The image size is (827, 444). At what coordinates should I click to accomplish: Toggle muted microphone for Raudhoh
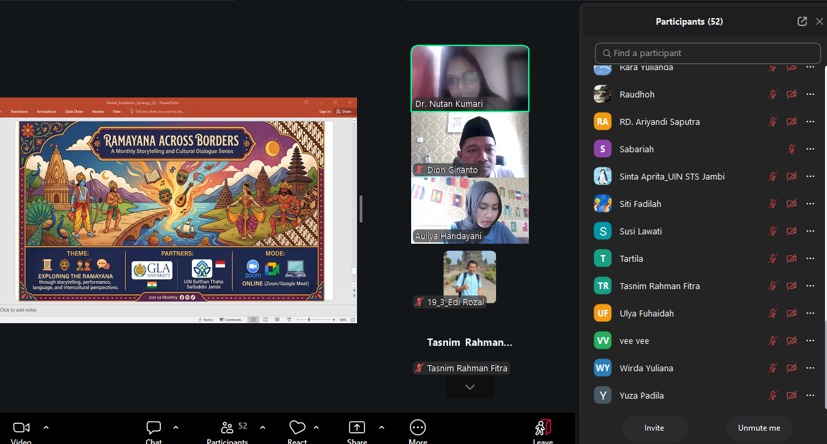[x=772, y=94]
